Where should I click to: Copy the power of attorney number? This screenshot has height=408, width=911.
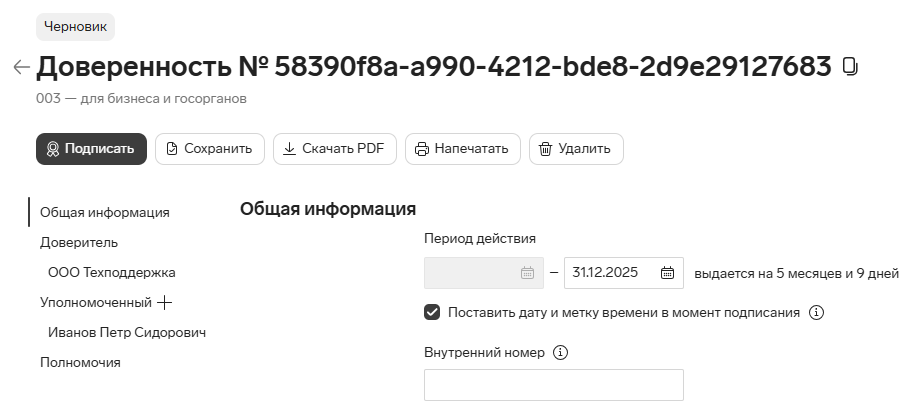[849, 67]
